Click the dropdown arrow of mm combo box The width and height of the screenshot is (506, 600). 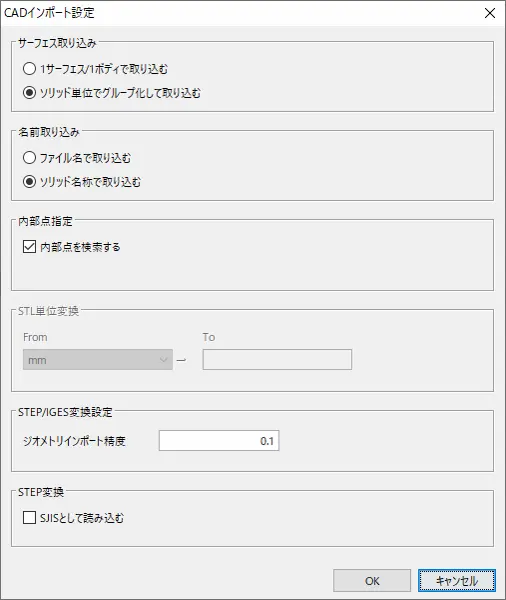[164, 360]
